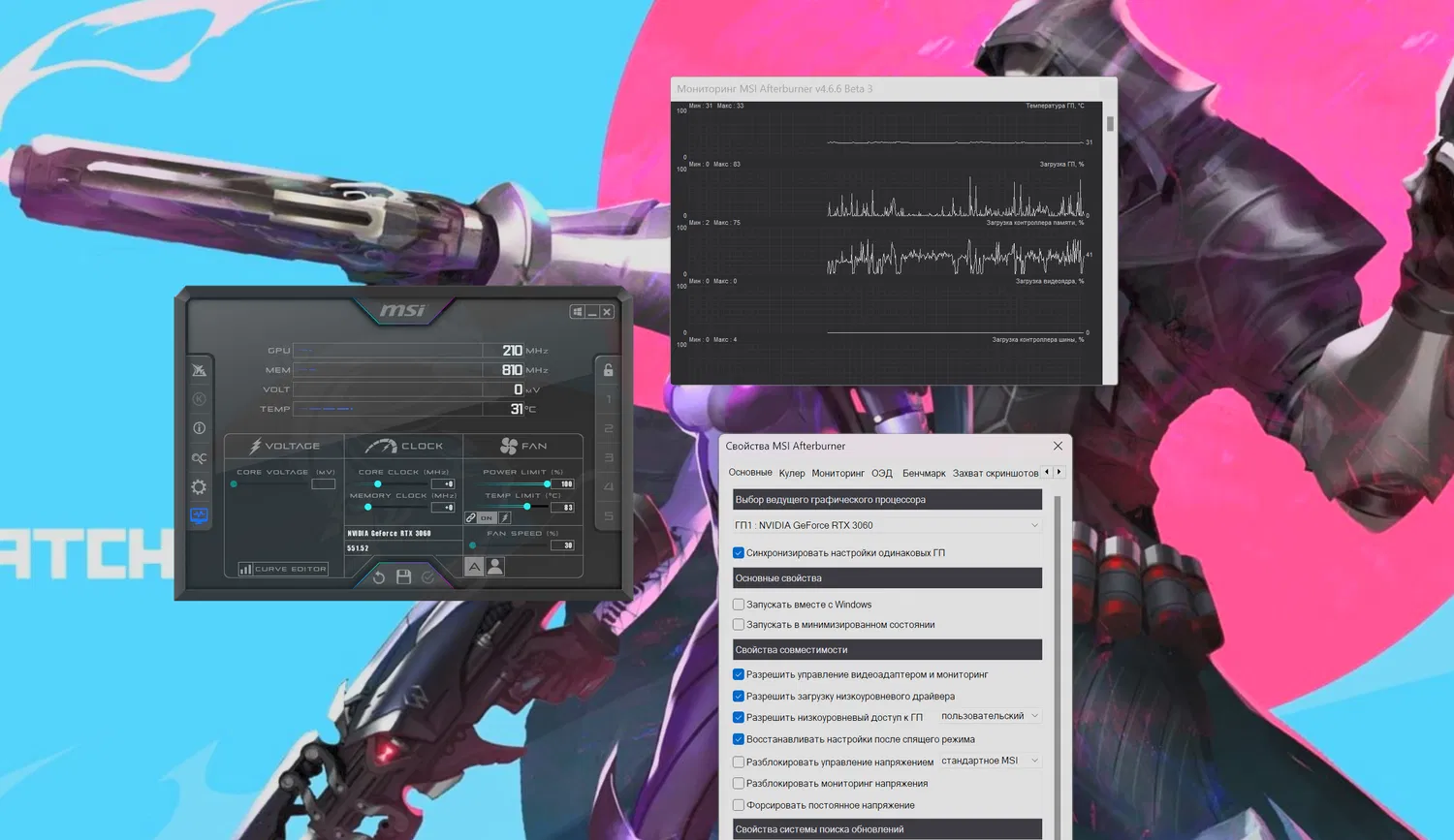
Task: Enable 'Форсировать постоянное напряжение' checkbox
Action: click(x=739, y=805)
